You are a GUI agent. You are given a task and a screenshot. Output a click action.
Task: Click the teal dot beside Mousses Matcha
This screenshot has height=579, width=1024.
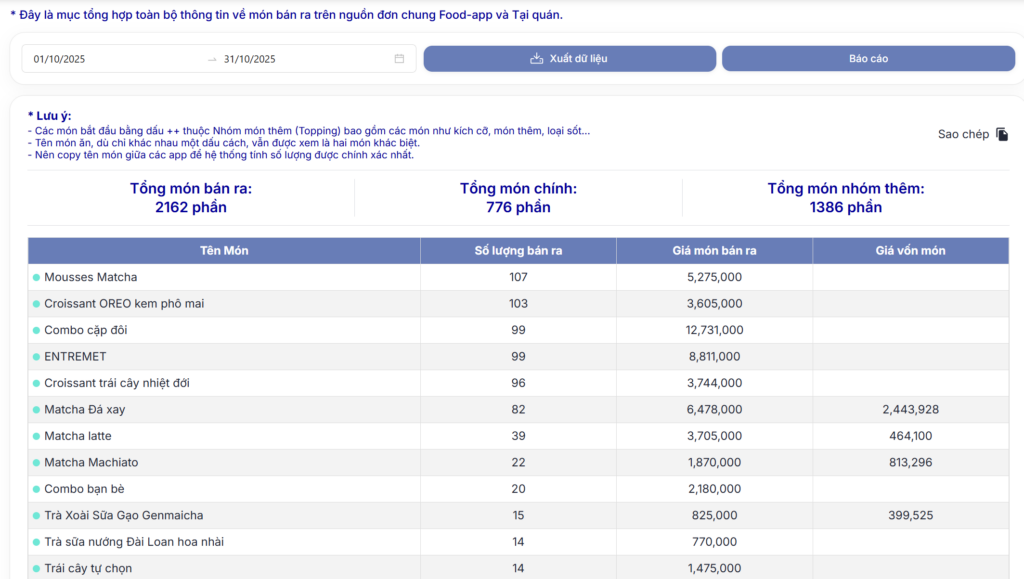click(36, 277)
